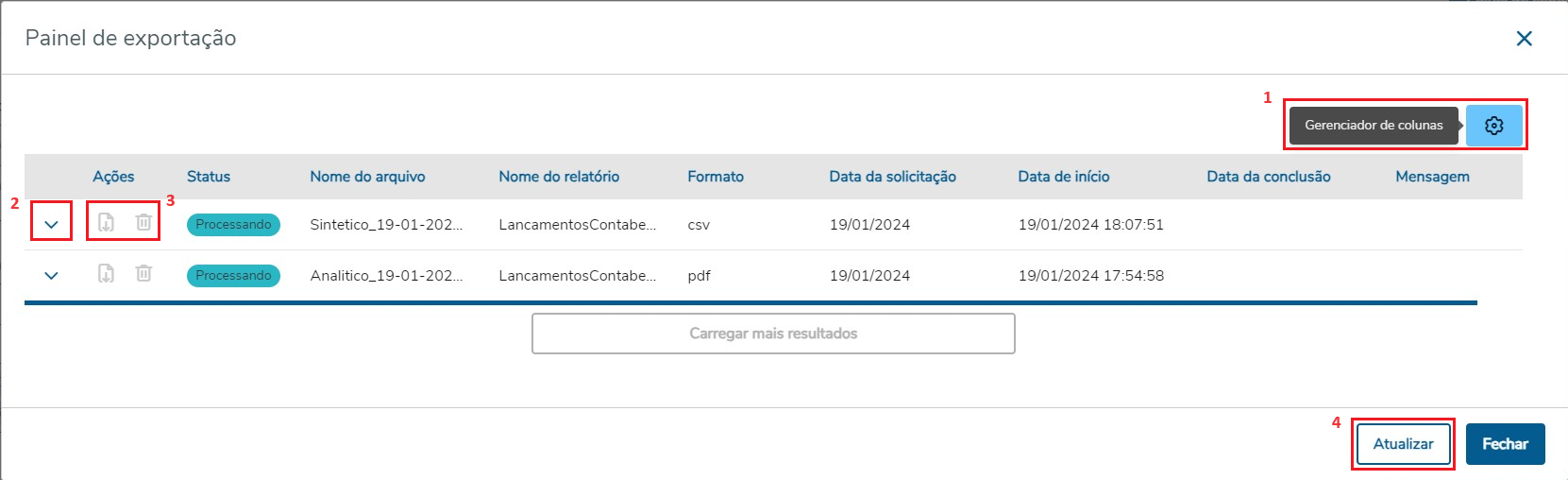This screenshot has height=480, width=1568.
Task: Download the Sintetico csv export file
Action: click(107, 223)
